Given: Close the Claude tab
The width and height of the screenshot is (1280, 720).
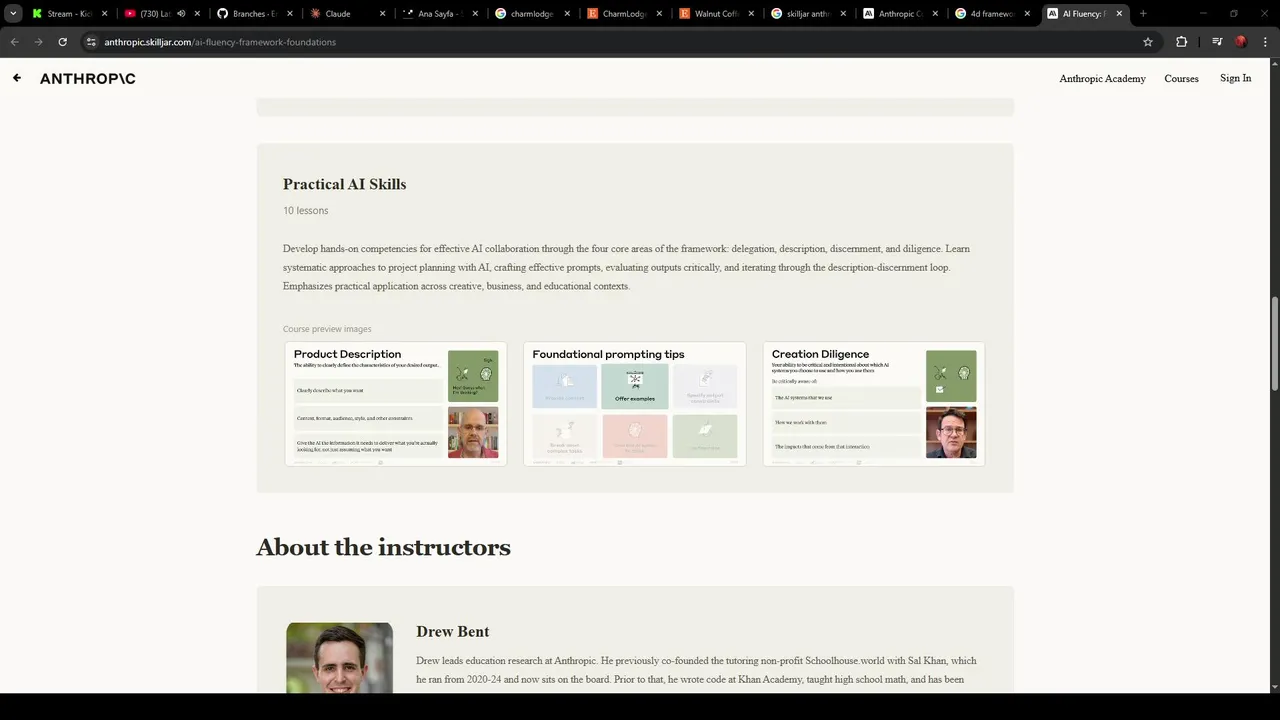Looking at the screenshot, I should 383,14.
